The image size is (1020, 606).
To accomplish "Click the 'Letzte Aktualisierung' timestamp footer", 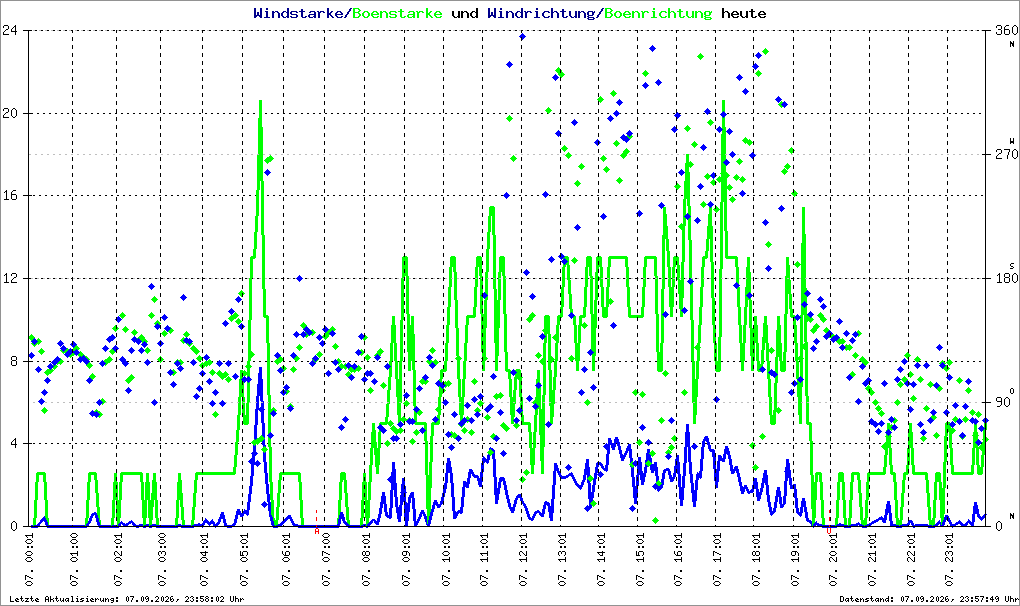I will click(x=127, y=599).
